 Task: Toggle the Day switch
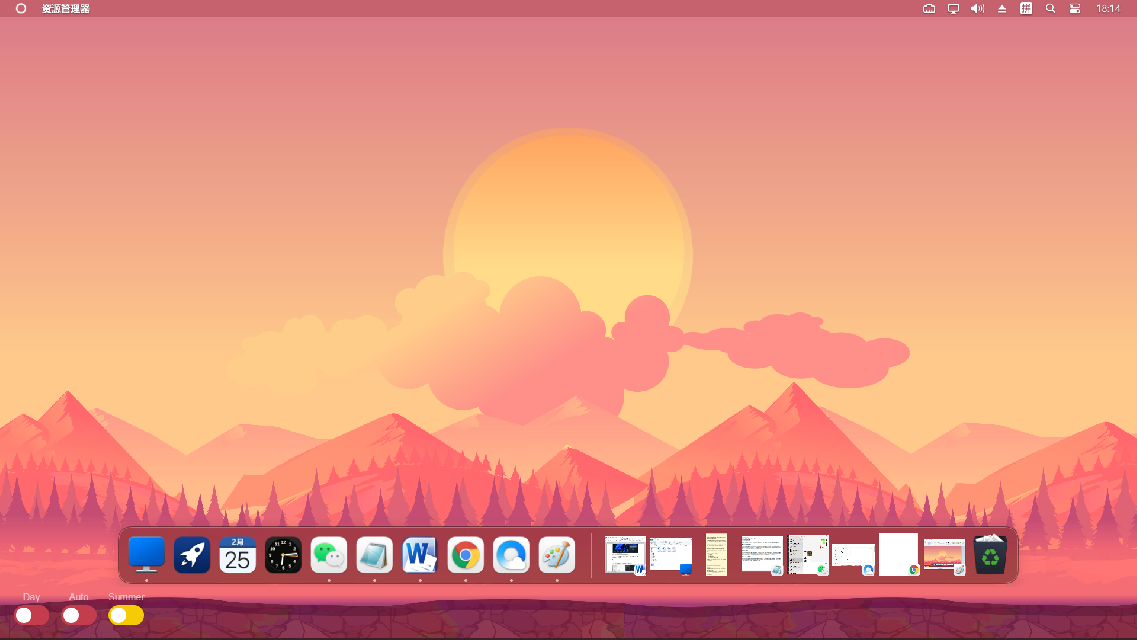[31, 615]
